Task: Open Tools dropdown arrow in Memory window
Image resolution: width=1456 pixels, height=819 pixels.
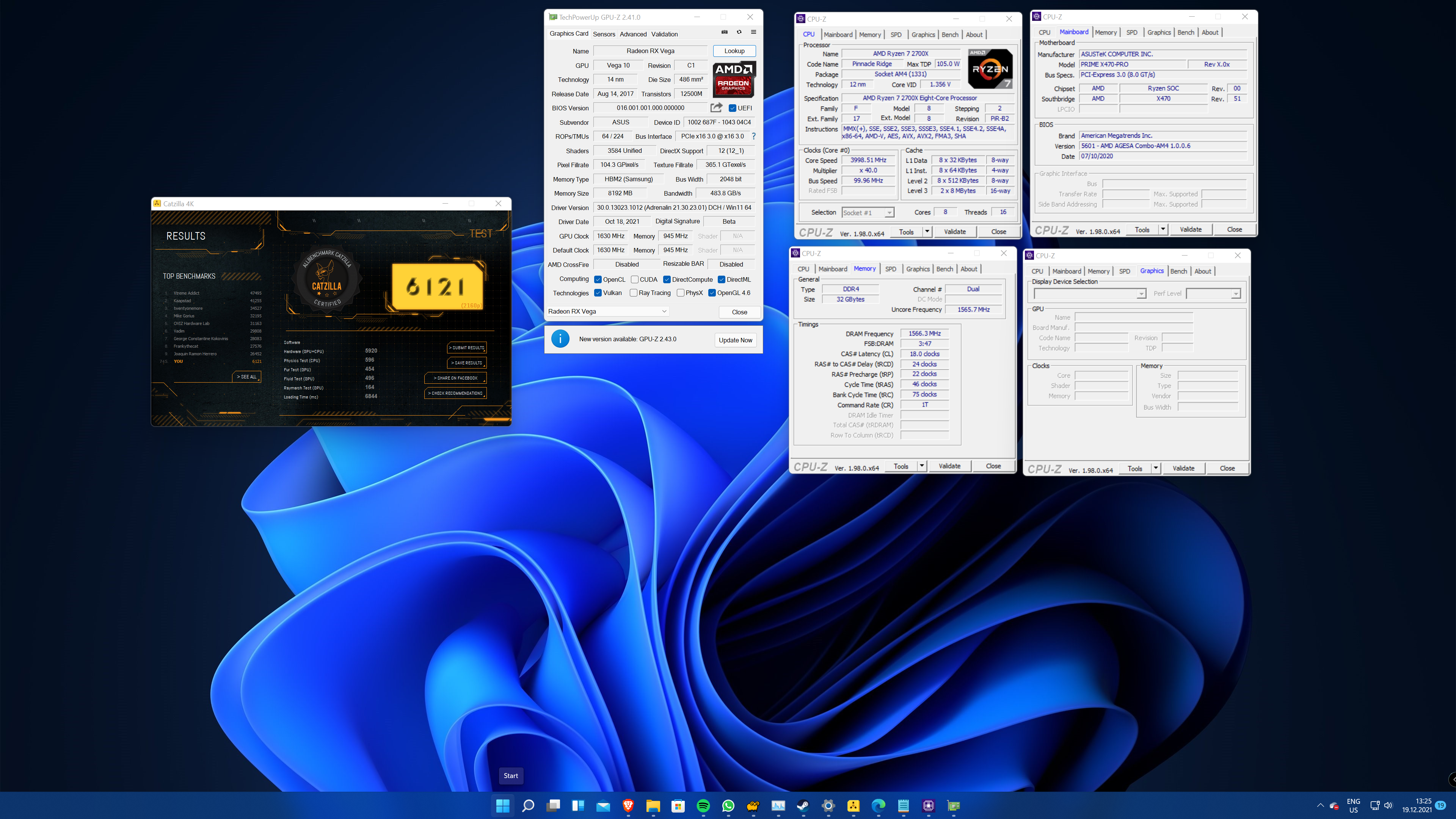Action: coord(922,466)
